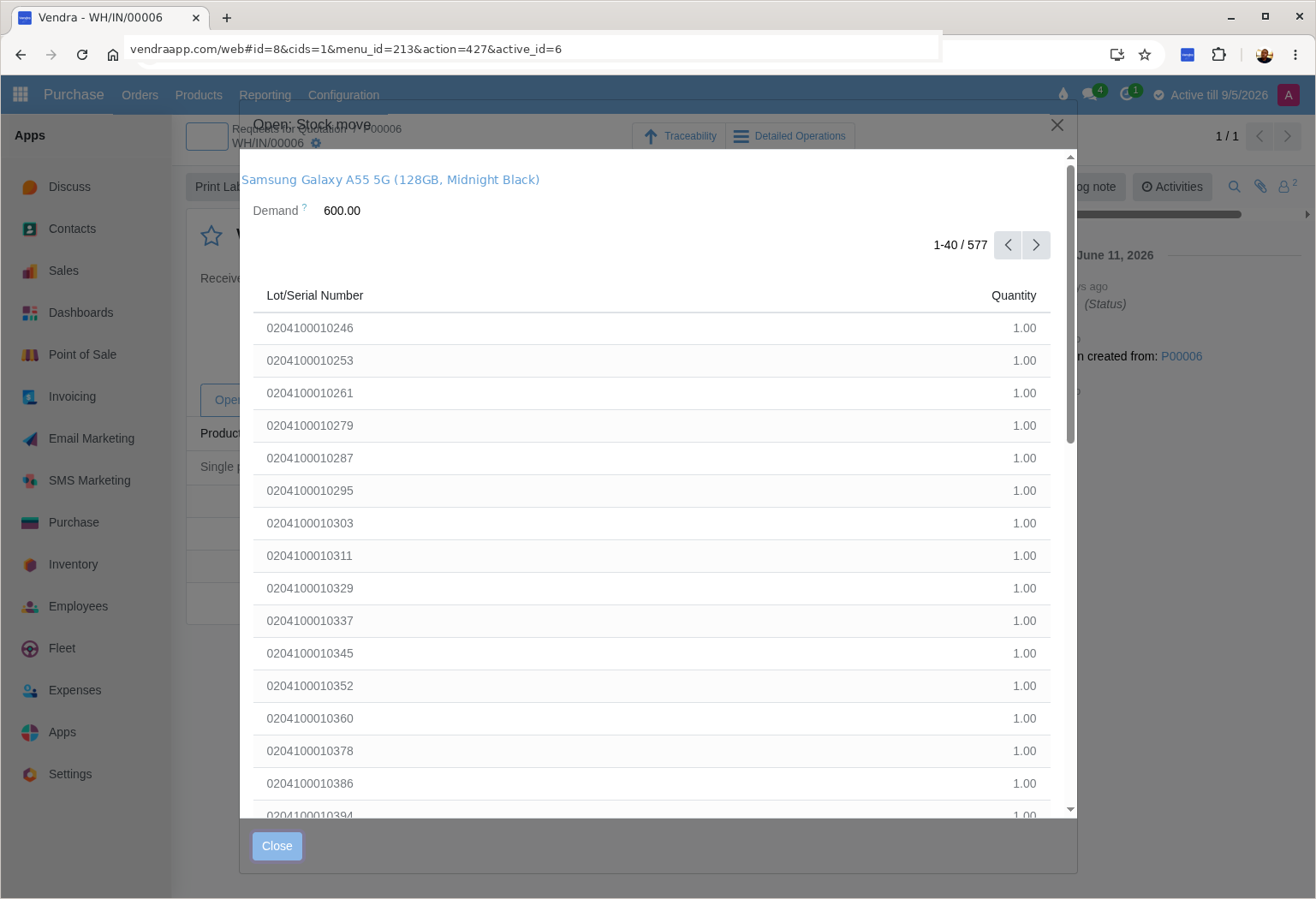The width and height of the screenshot is (1316, 899).
Task: Open the Fleet app icon
Action: [x=30, y=649]
